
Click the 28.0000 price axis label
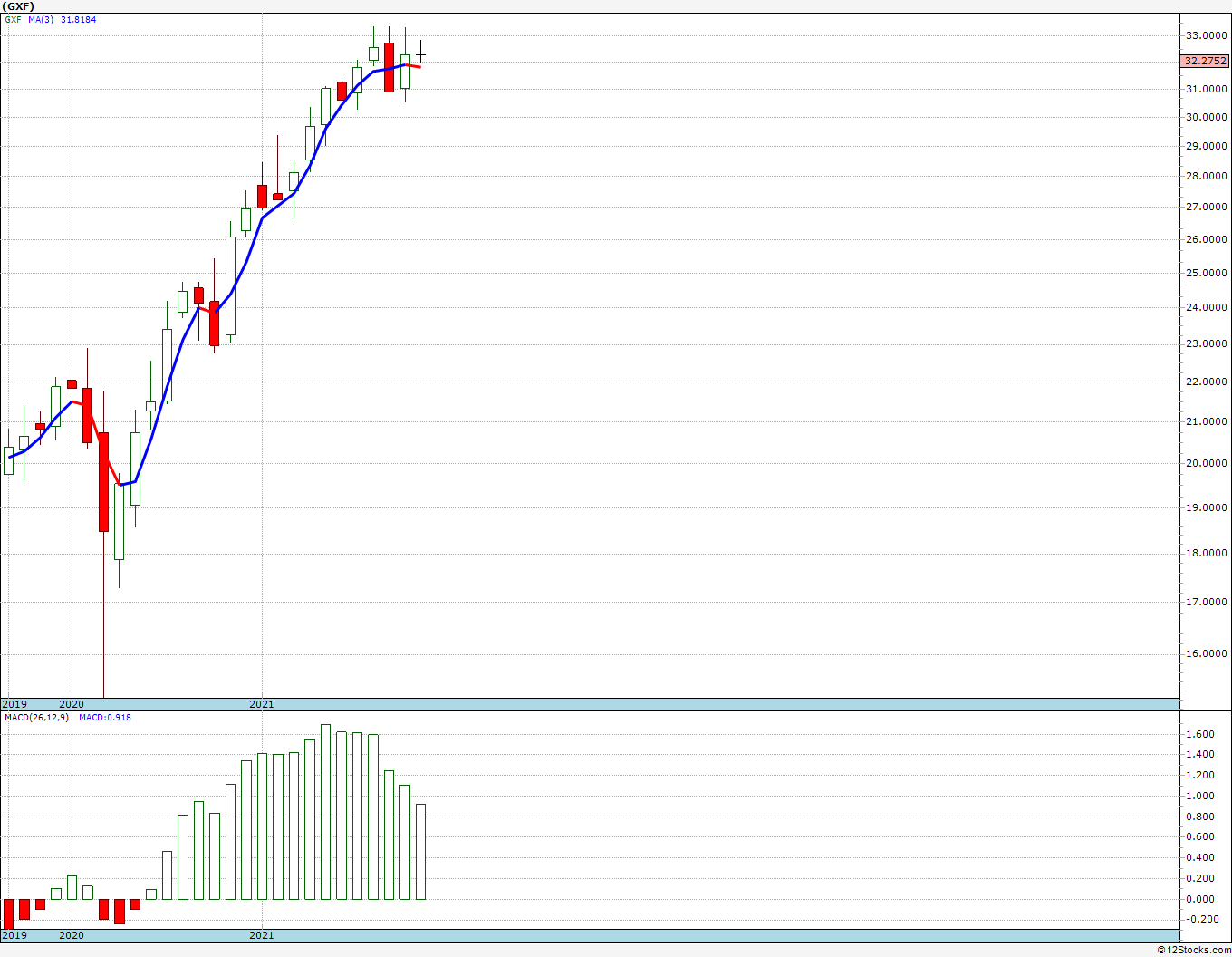1208,176
